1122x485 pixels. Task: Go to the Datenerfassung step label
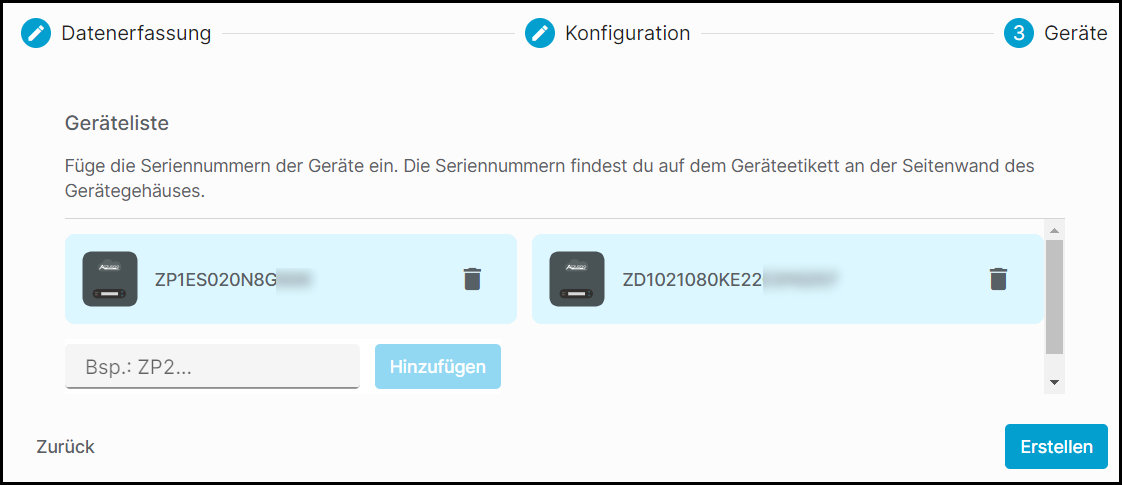[136, 33]
